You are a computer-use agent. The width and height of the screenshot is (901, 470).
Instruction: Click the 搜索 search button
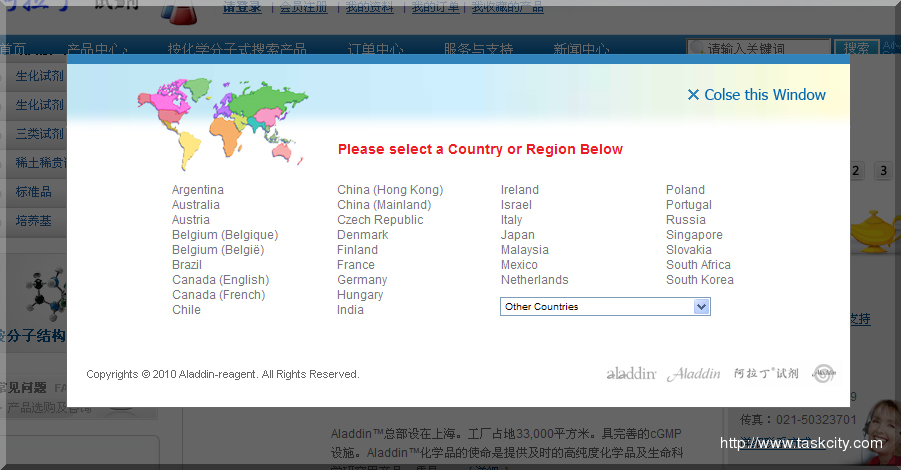coord(856,48)
